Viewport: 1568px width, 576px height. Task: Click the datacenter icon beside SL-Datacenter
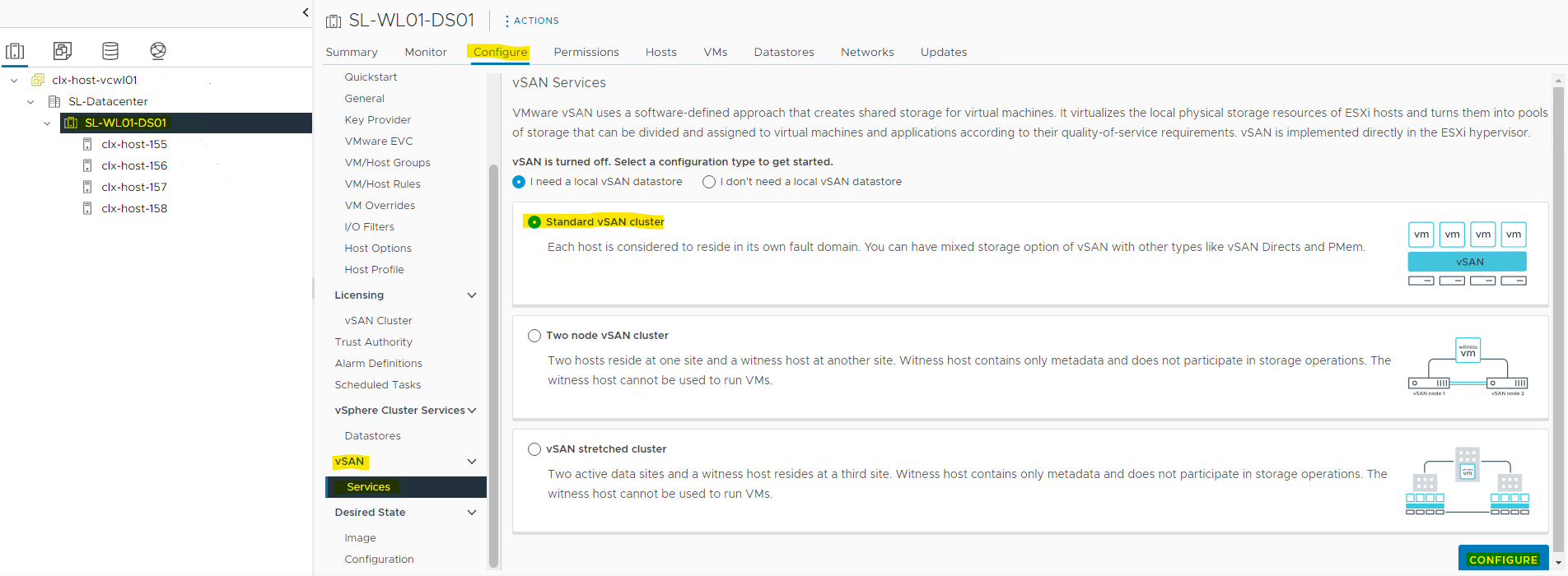point(54,101)
